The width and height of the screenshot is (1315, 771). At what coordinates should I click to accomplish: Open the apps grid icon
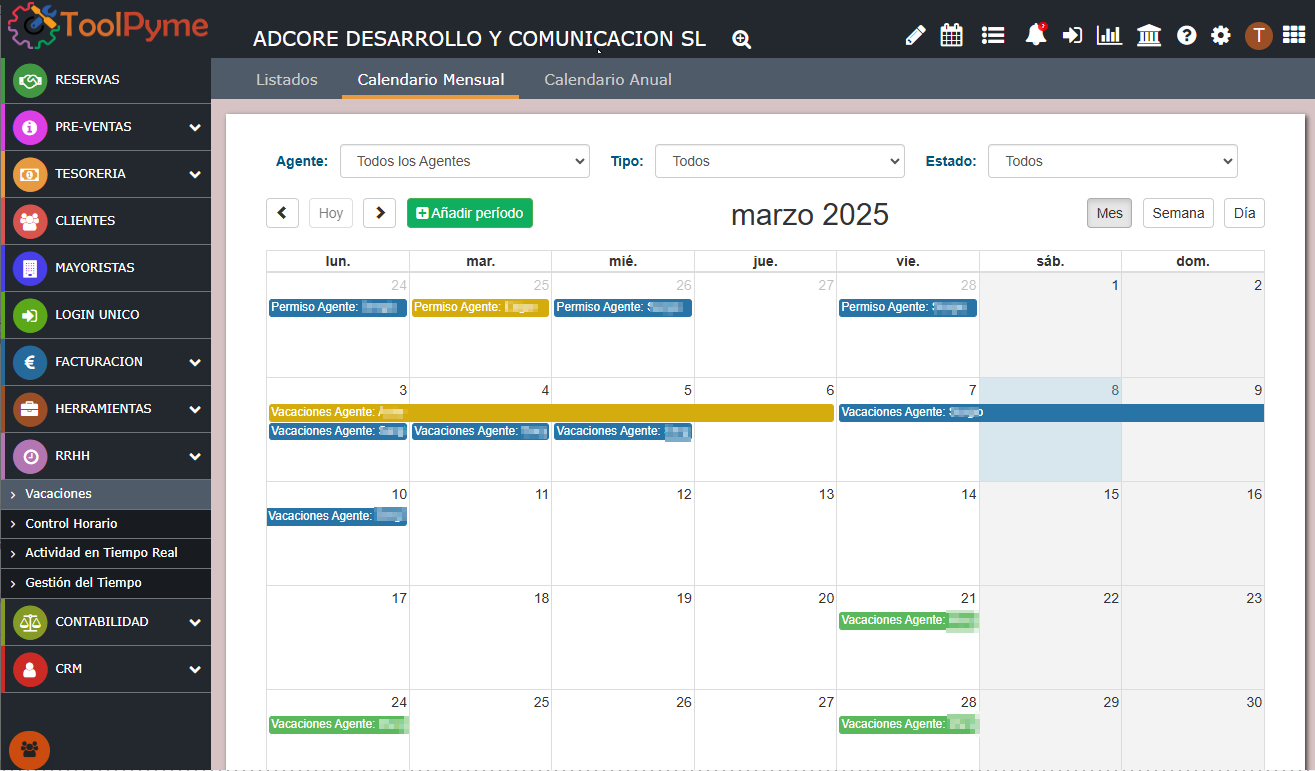click(x=1294, y=36)
